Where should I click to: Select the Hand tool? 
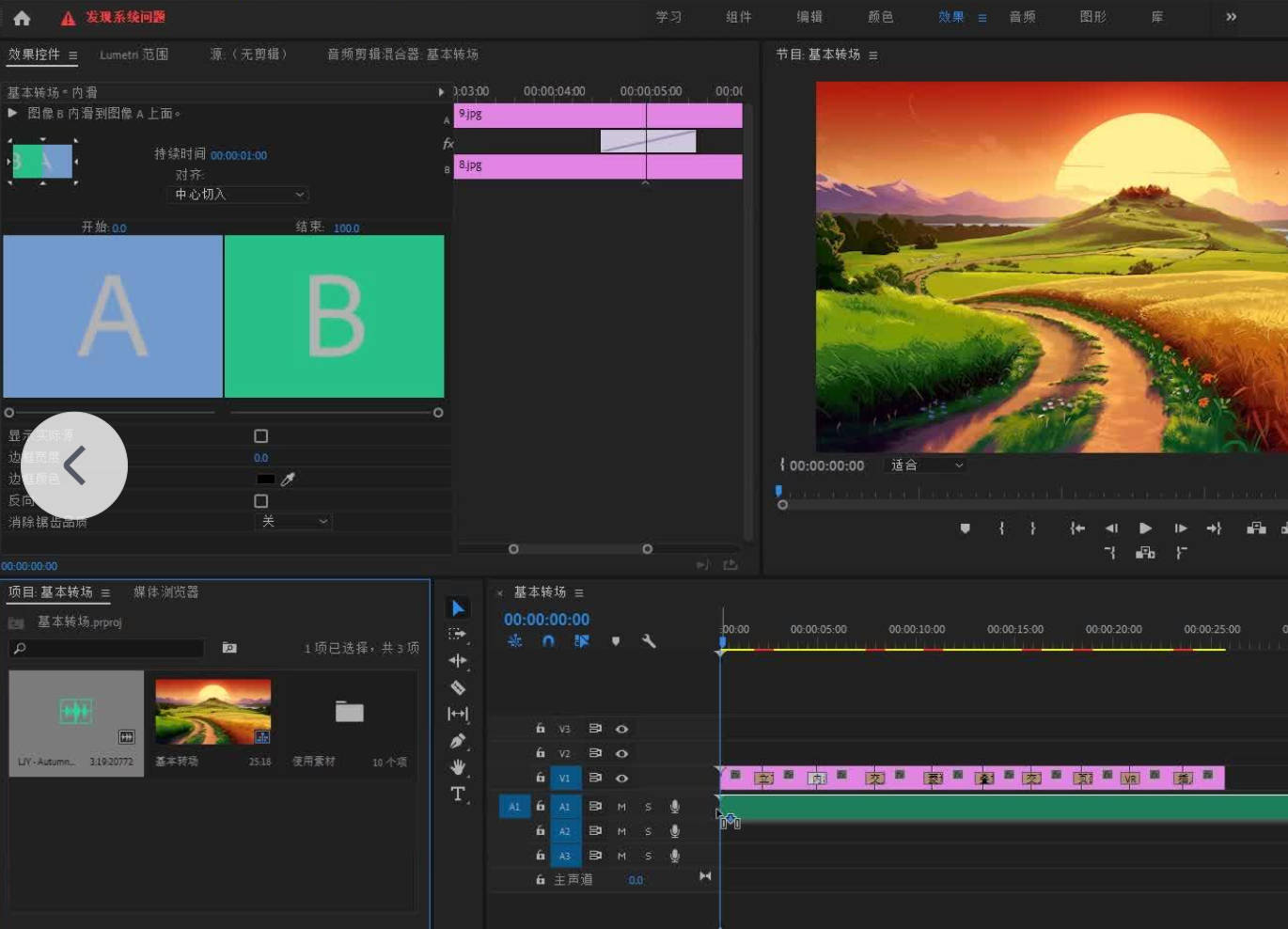pyautogui.click(x=458, y=767)
